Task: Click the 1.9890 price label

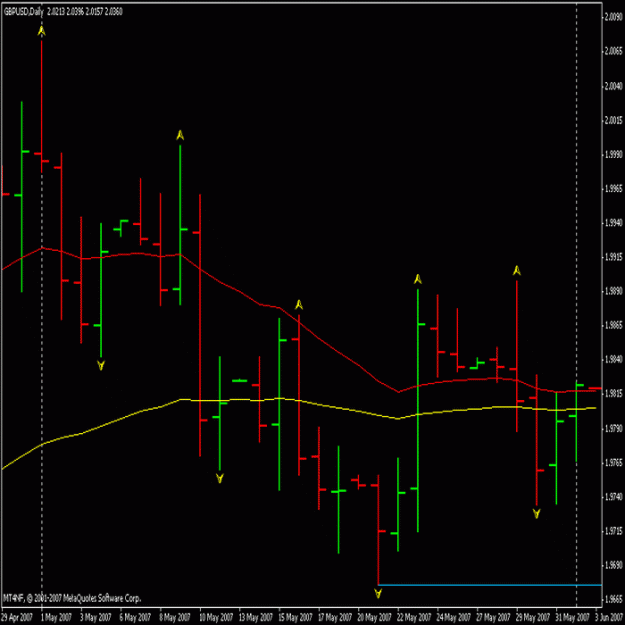Action: point(614,292)
